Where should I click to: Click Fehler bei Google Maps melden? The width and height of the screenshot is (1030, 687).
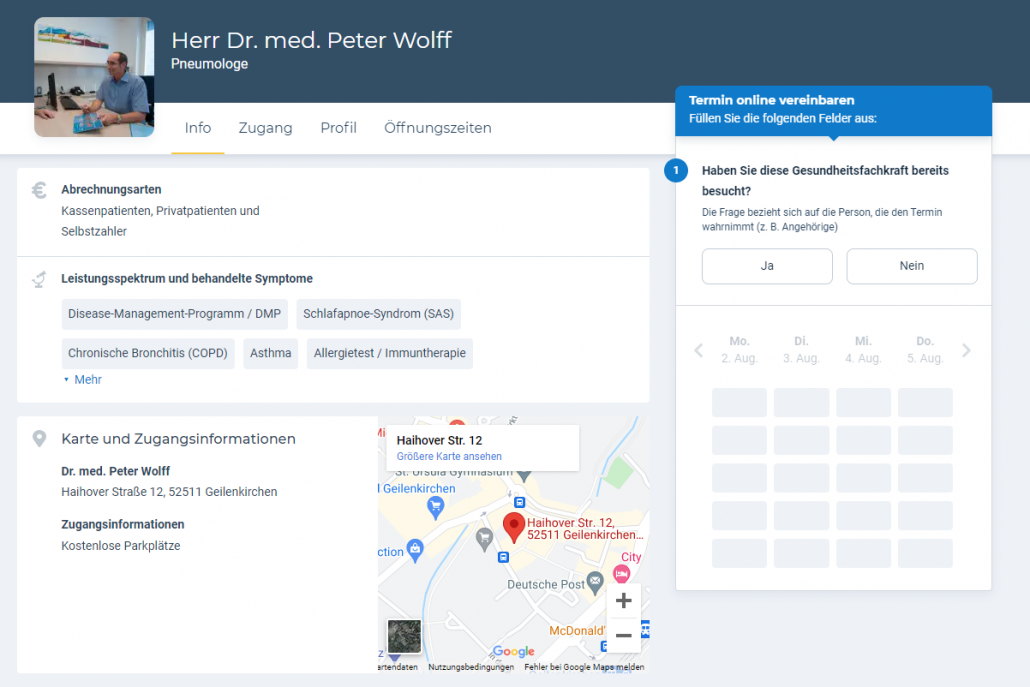pos(584,667)
